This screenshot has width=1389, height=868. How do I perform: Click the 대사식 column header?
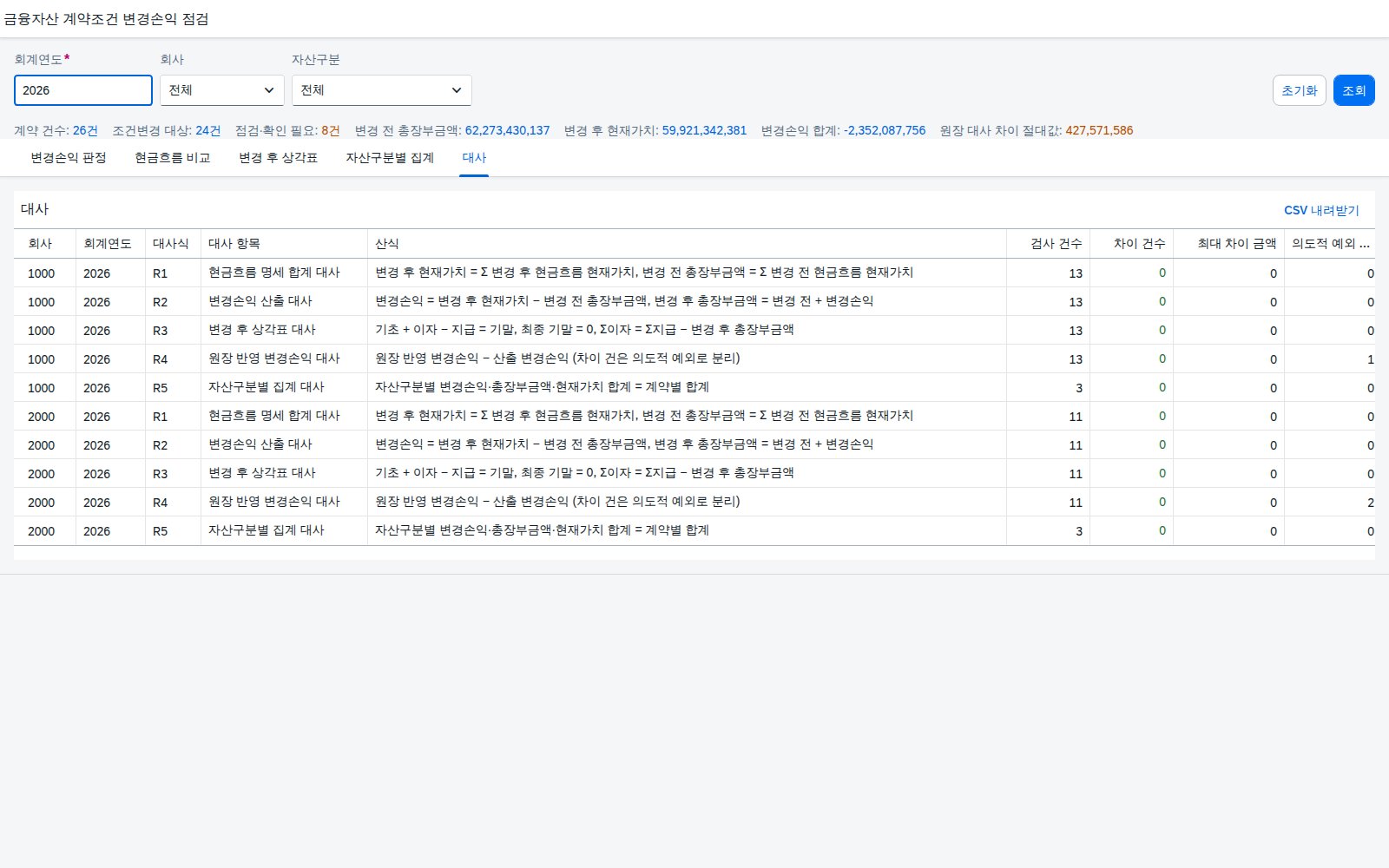(x=174, y=244)
